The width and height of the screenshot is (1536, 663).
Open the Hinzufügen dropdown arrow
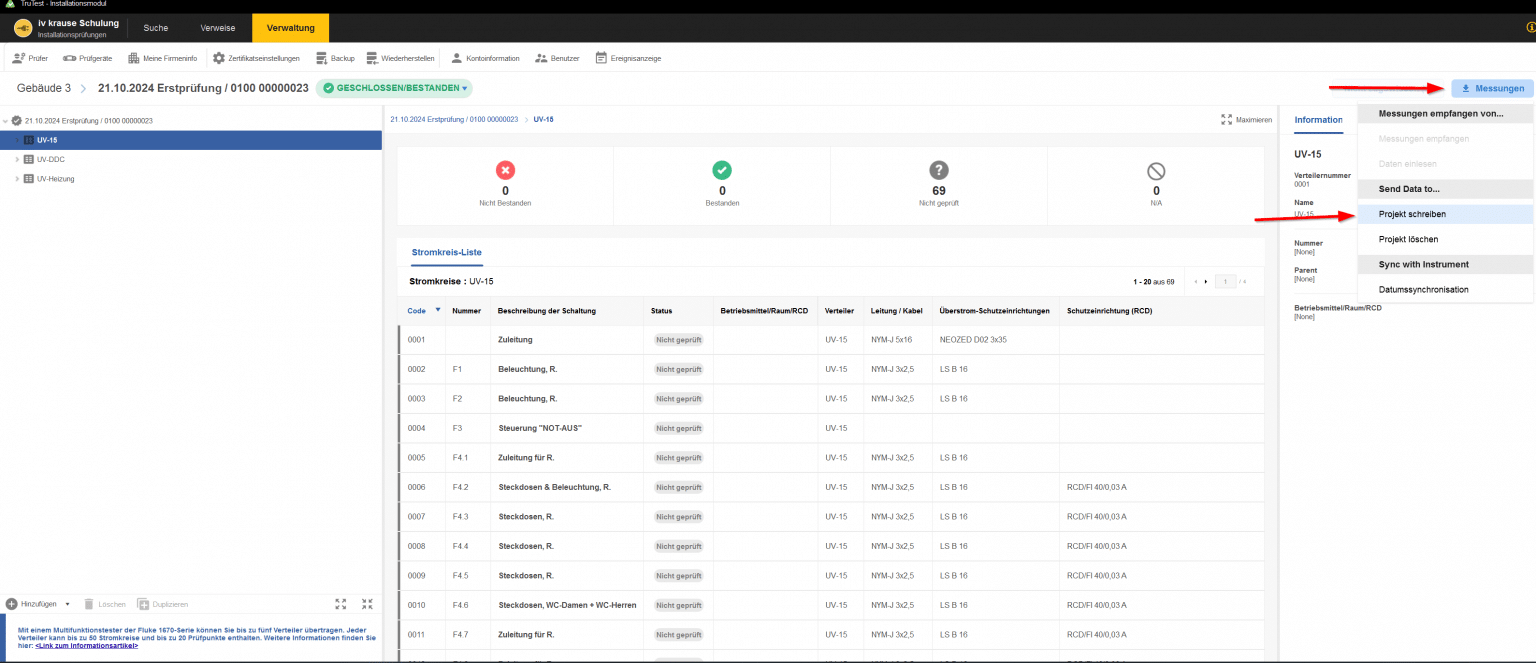click(x=67, y=604)
